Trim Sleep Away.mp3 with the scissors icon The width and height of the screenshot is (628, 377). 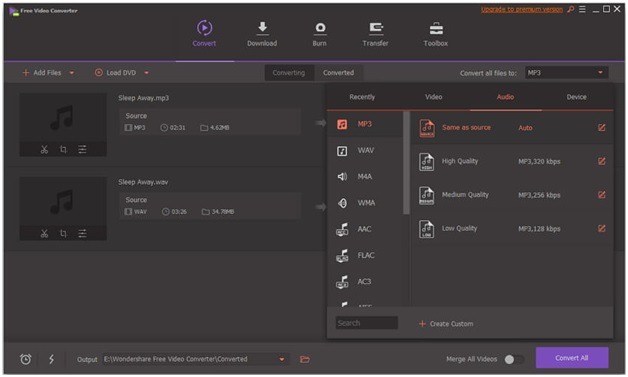(44, 149)
